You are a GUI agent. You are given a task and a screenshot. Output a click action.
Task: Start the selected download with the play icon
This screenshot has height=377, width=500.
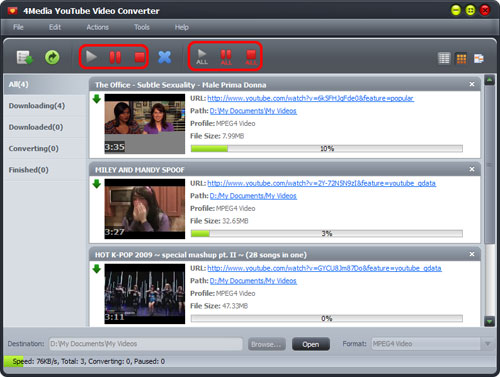pyautogui.click(x=91, y=57)
